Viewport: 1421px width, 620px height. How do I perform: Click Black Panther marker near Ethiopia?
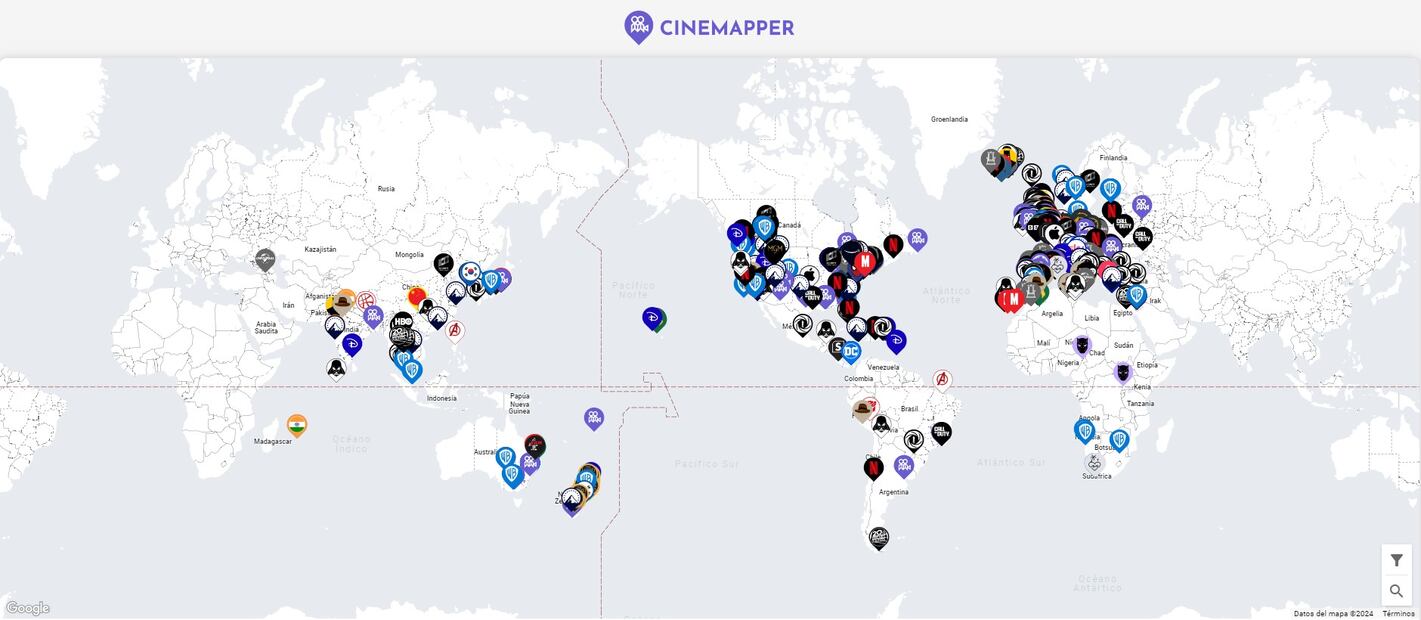coord(1123,372)
